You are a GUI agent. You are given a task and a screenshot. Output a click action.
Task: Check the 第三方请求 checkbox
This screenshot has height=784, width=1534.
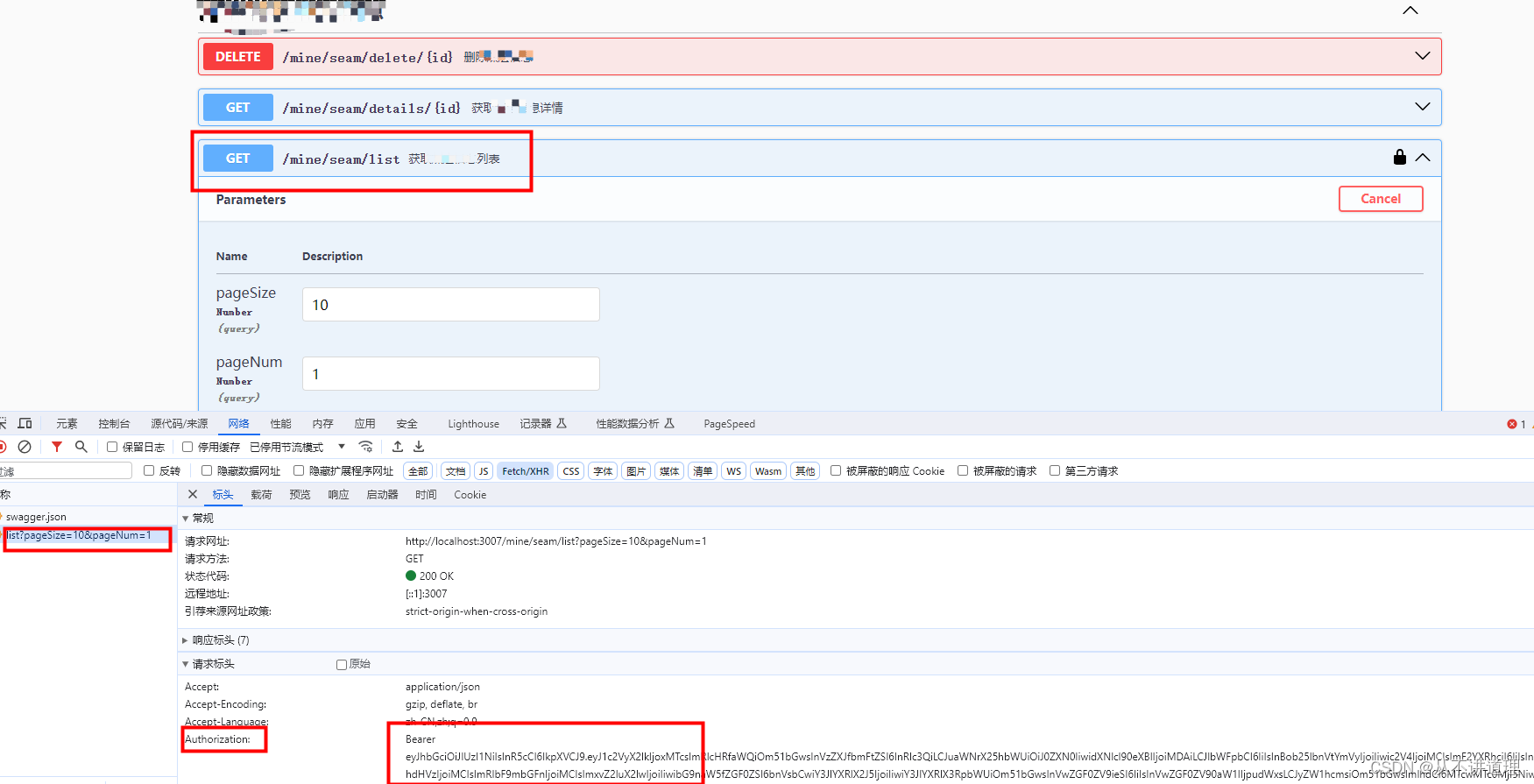click(1055, 470)
